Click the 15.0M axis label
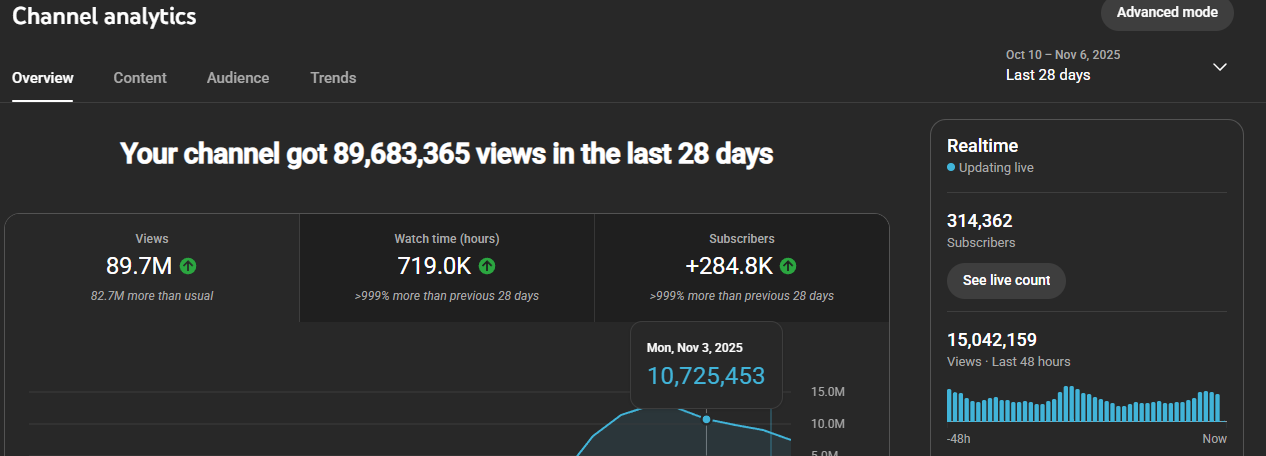 click(828, 391)
